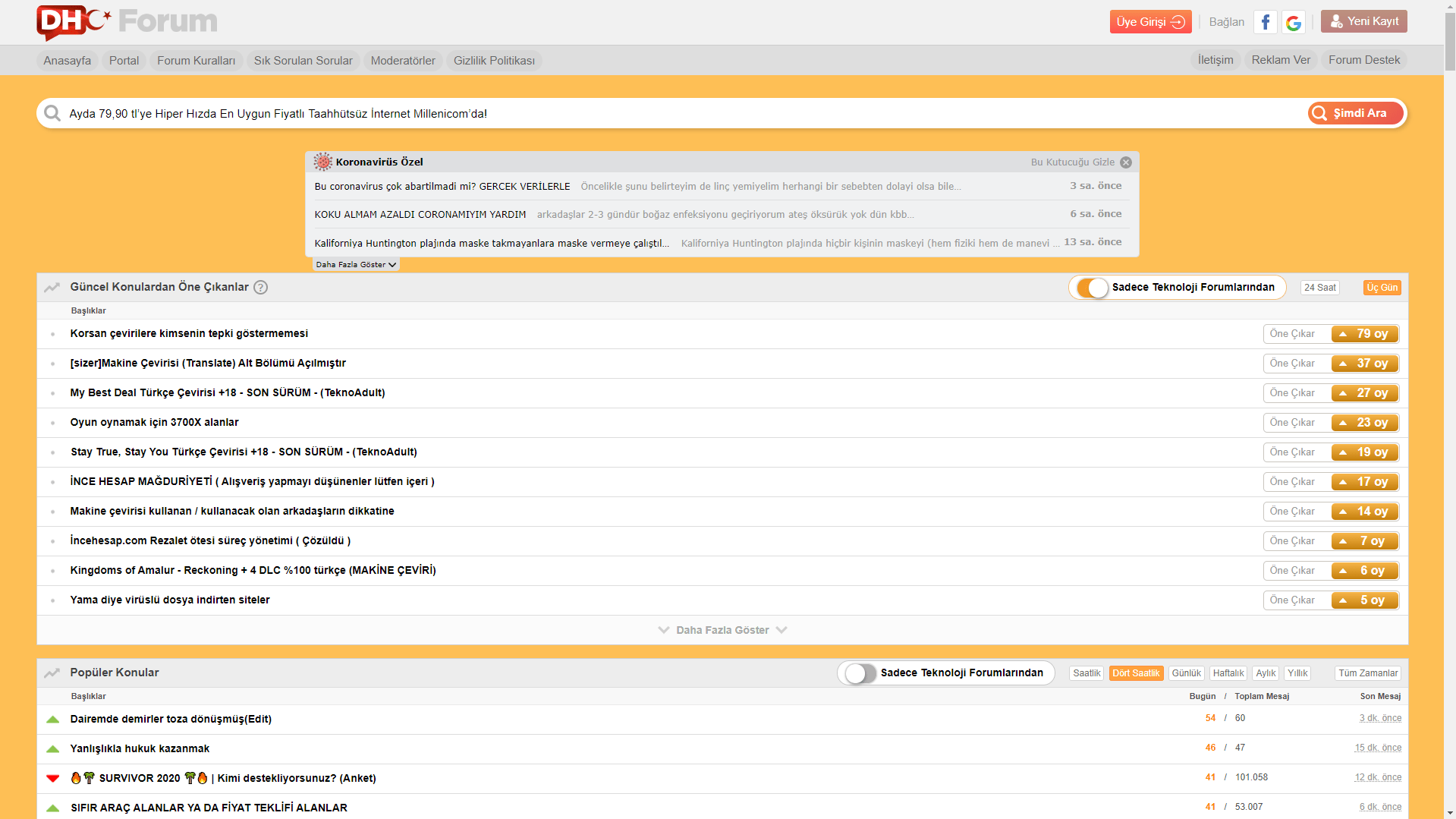Click the Şimdi Ara search button
Viewport: 1456px width, 819px height.
(x=1356, y=113)
